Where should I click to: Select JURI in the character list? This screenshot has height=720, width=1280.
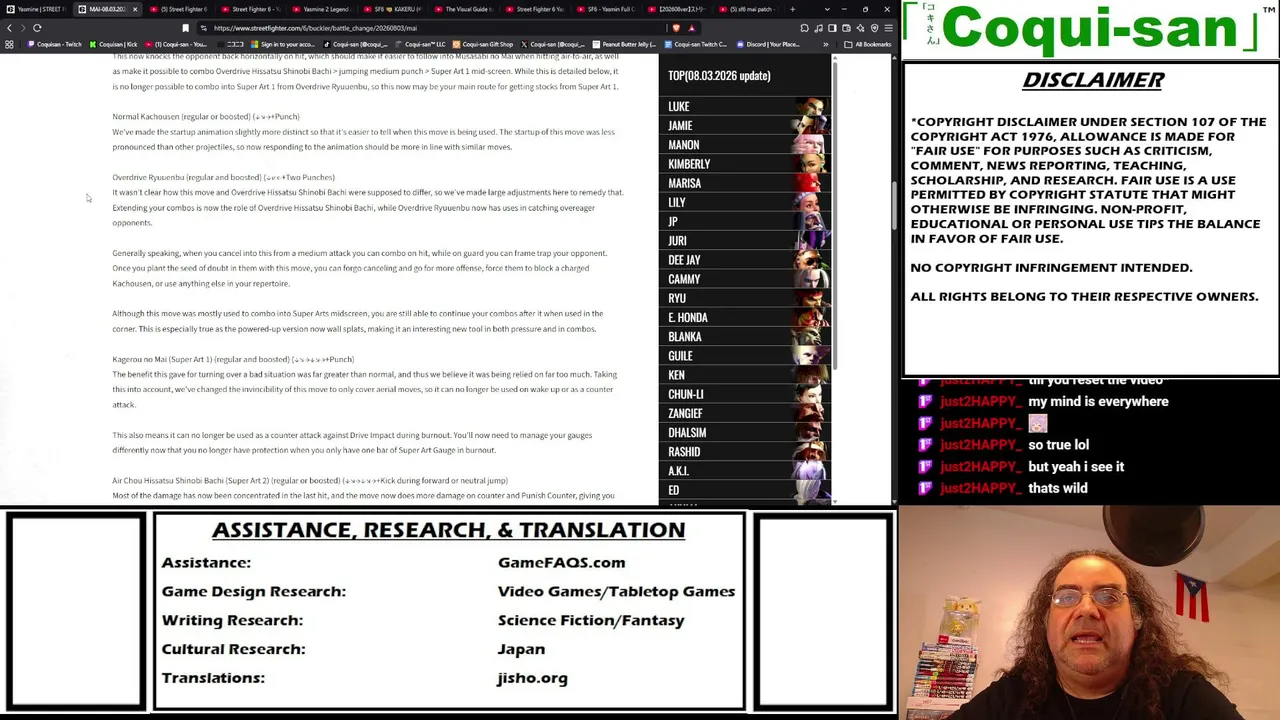[x=746, y=241]
